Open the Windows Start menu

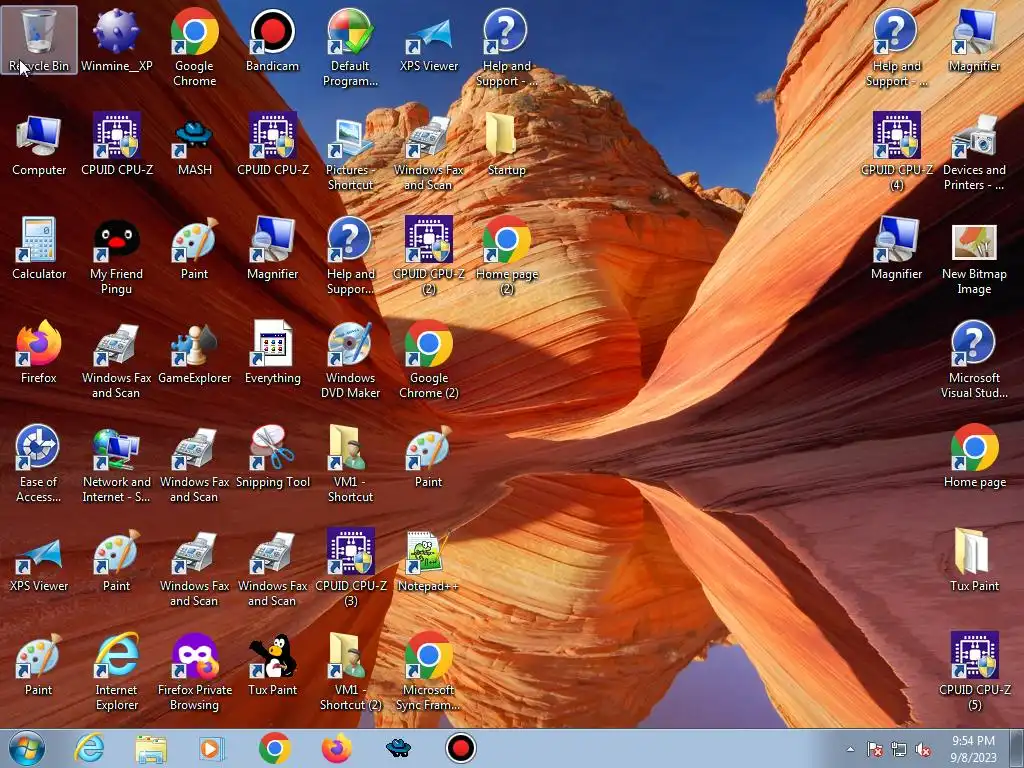pos(27,748)
